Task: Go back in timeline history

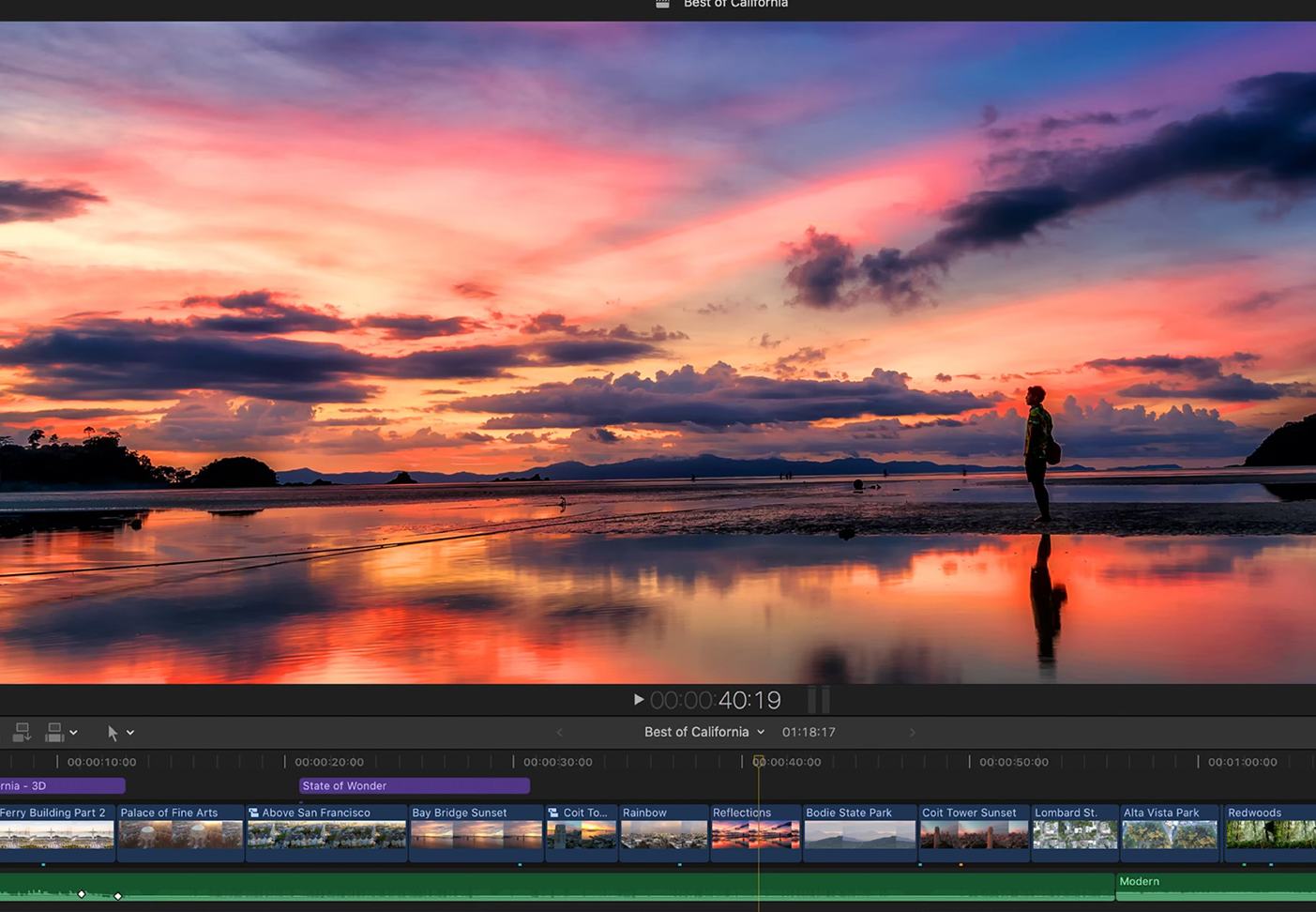Action: 560,732
